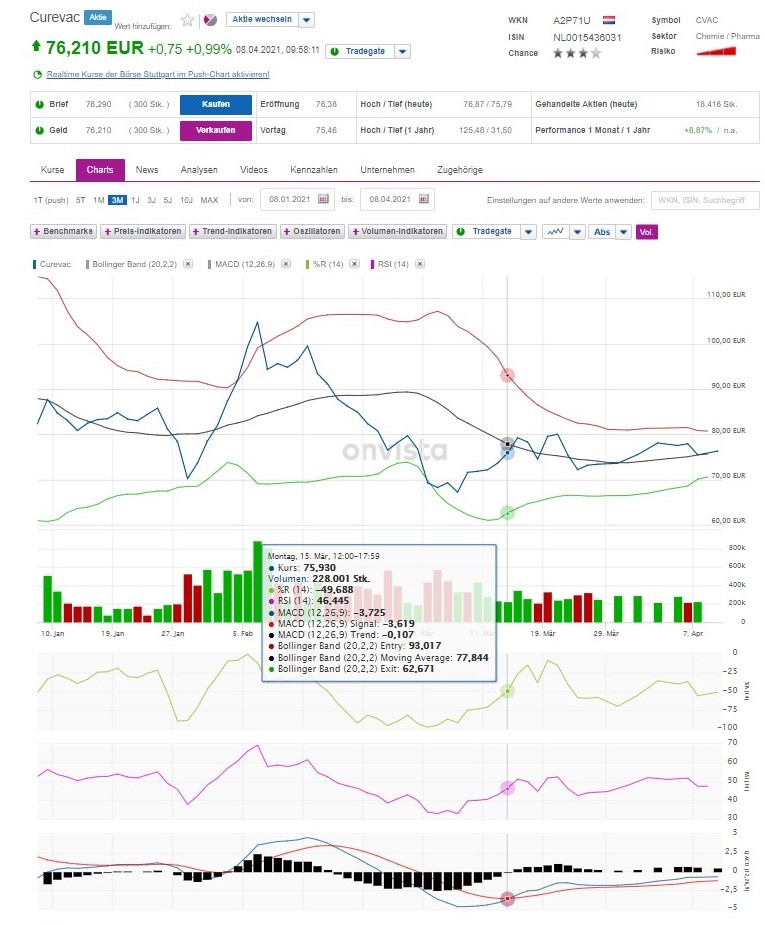Open the 'bis' date calendar picker icon
The image size is (765, 925).
pyautogui.click(x=423, y=199)
